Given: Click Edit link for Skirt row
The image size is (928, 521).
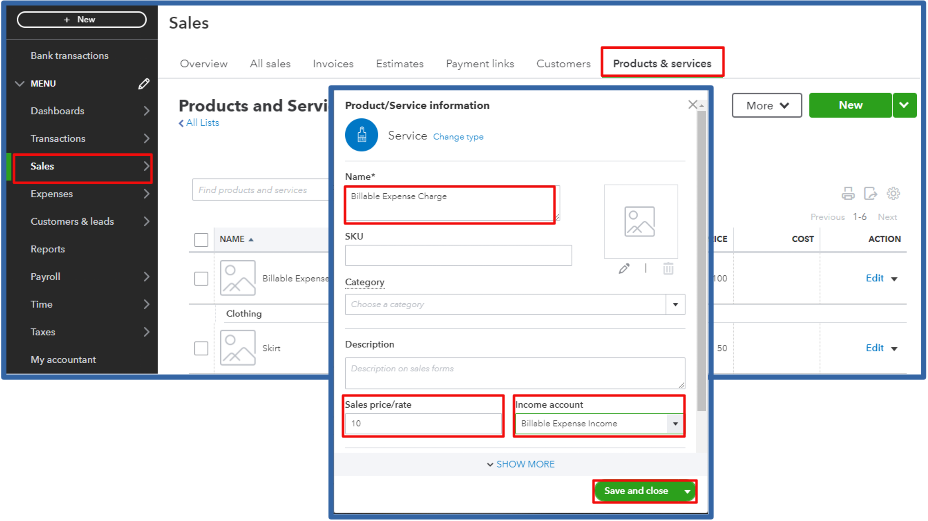Looking at the screenshot, I should click(x=875, y=348).
